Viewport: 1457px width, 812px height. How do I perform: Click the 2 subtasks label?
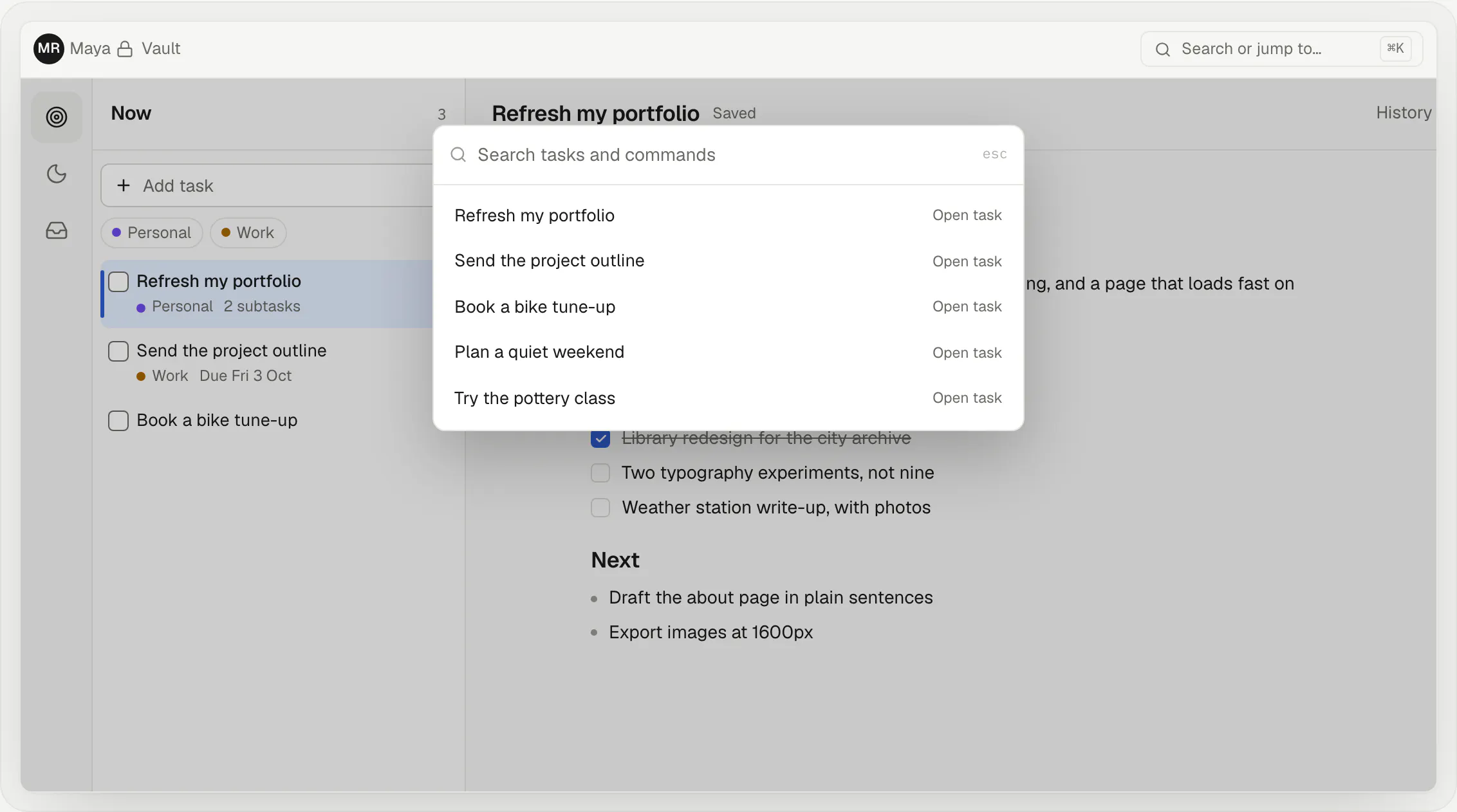point(262,306)
